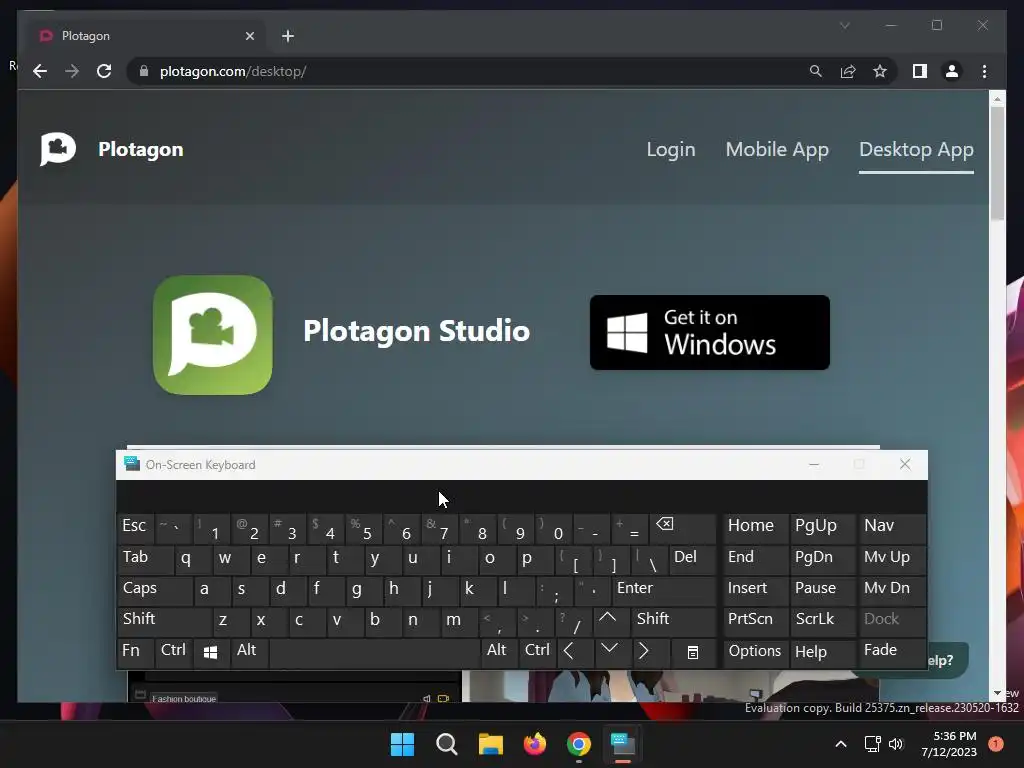
Task: Click the Nav key on On-Screen Keyboard
Action: click(891, 526)
